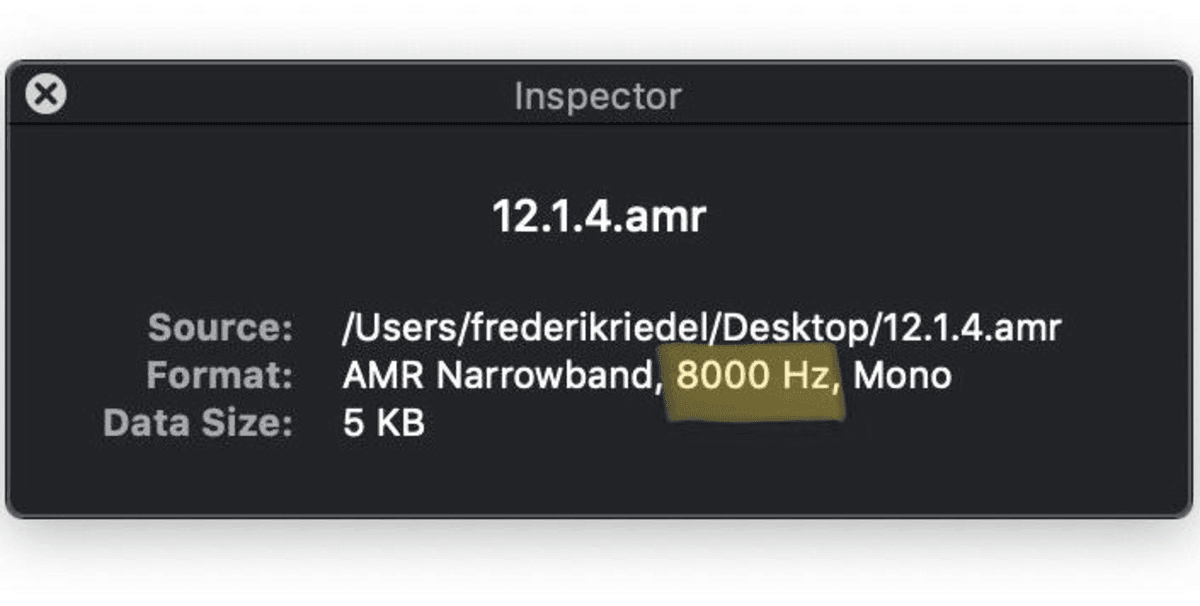Click the Inspector title text
This screenshot has height=606, width=1200.
click(598, 97)
